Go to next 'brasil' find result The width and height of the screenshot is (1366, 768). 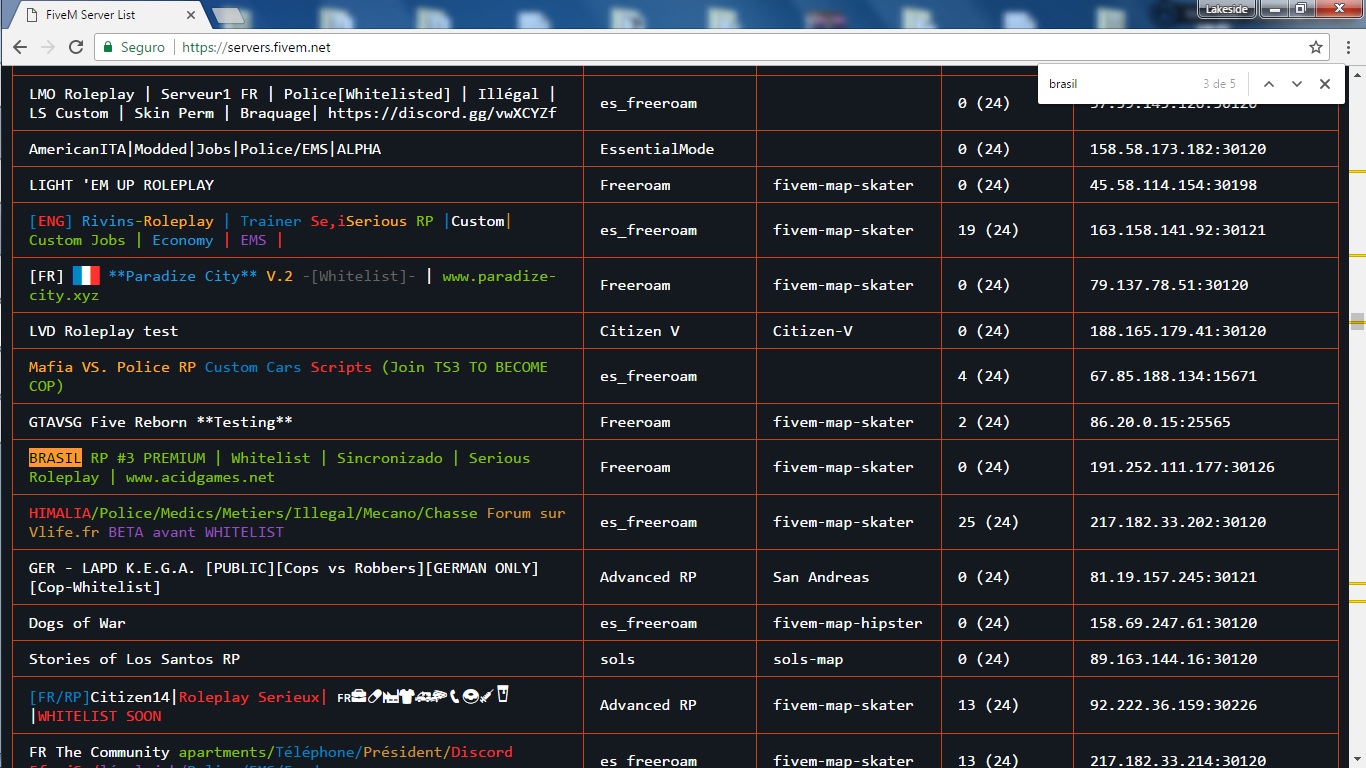pos(1297,84)
